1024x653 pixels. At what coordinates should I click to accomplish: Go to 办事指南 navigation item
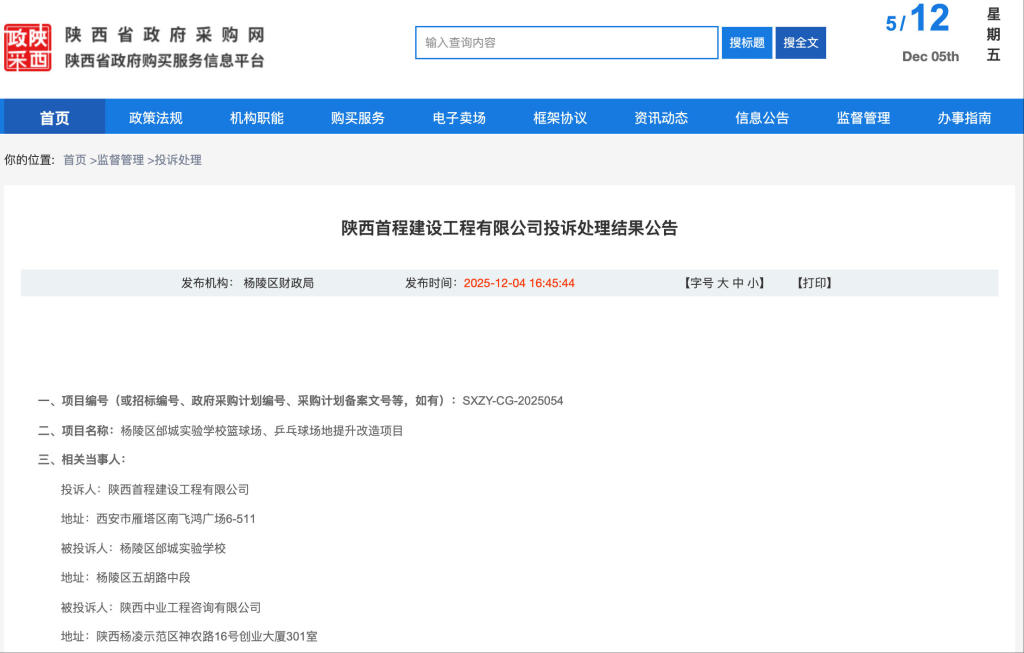click(x=964, y=118)
